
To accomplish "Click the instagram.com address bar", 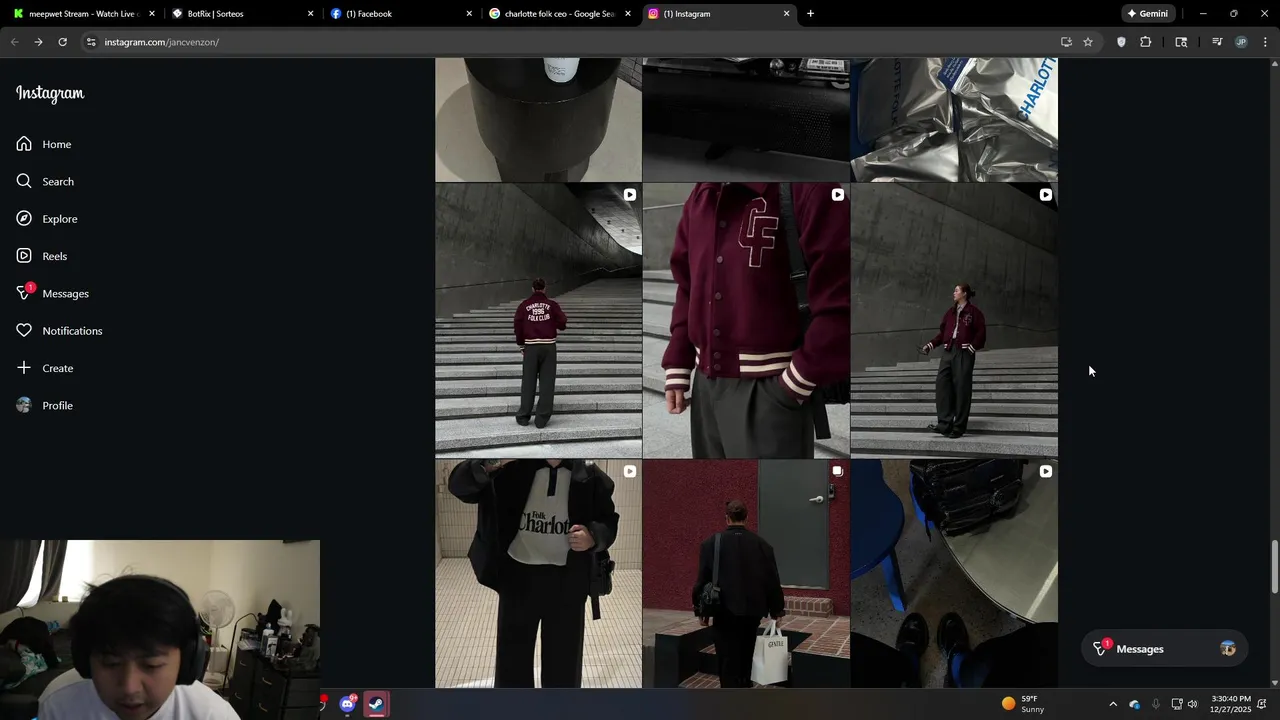I will point(570,42).
